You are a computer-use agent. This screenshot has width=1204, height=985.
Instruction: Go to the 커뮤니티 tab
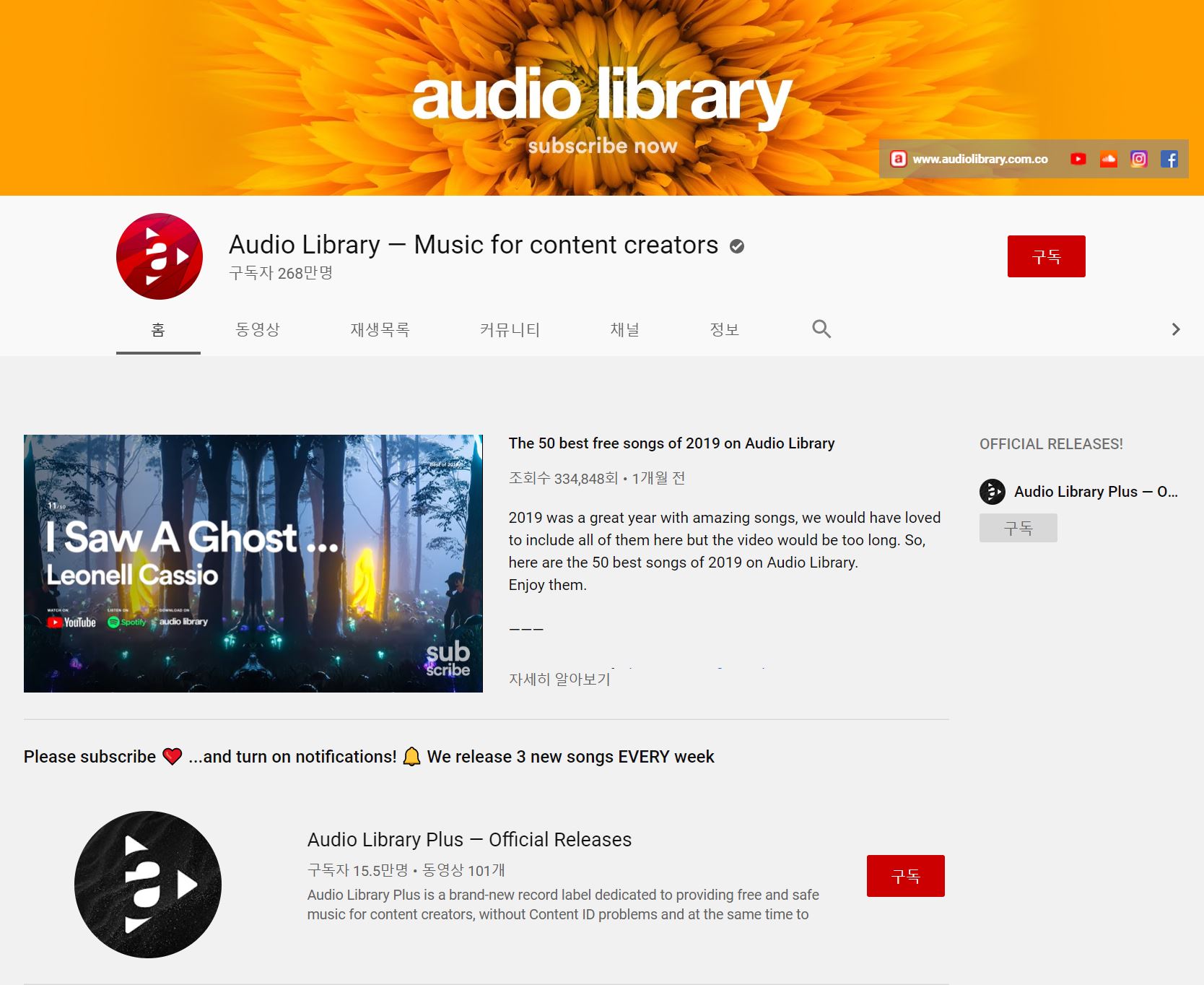510,330
